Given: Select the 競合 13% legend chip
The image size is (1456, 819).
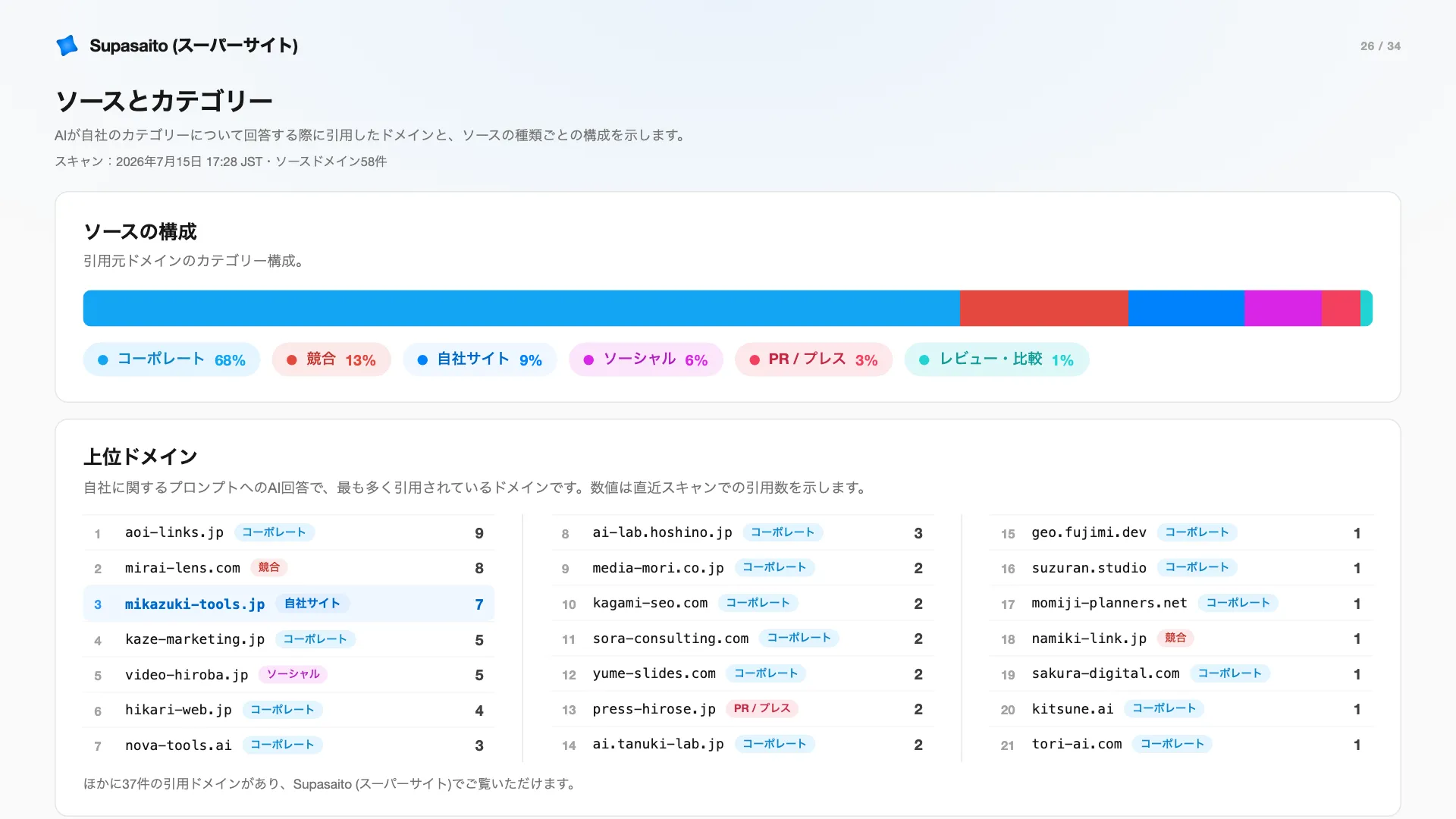Looking at the screenshot, I should coord(331,359).
